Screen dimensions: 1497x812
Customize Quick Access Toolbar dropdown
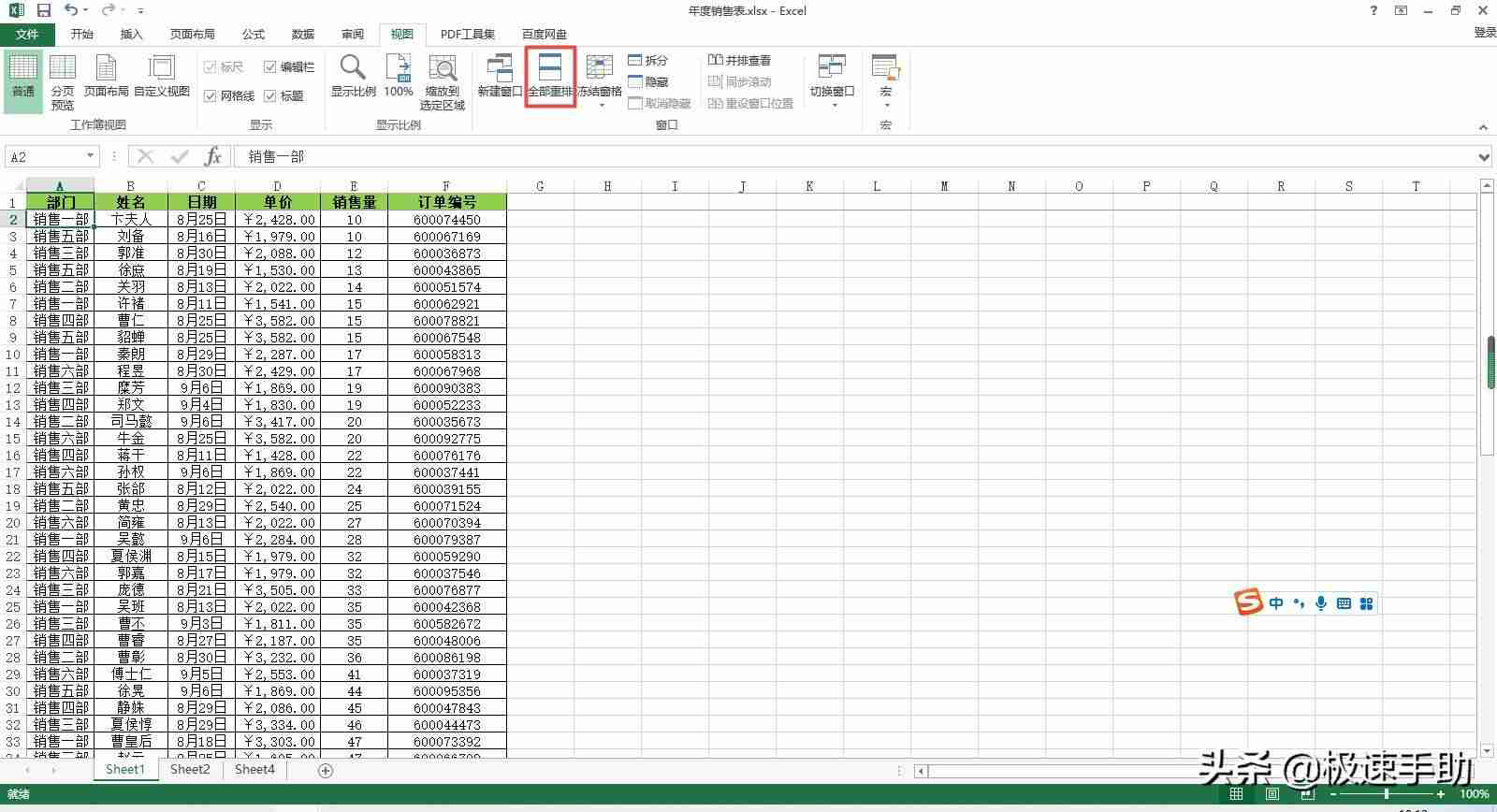(140, 10)
